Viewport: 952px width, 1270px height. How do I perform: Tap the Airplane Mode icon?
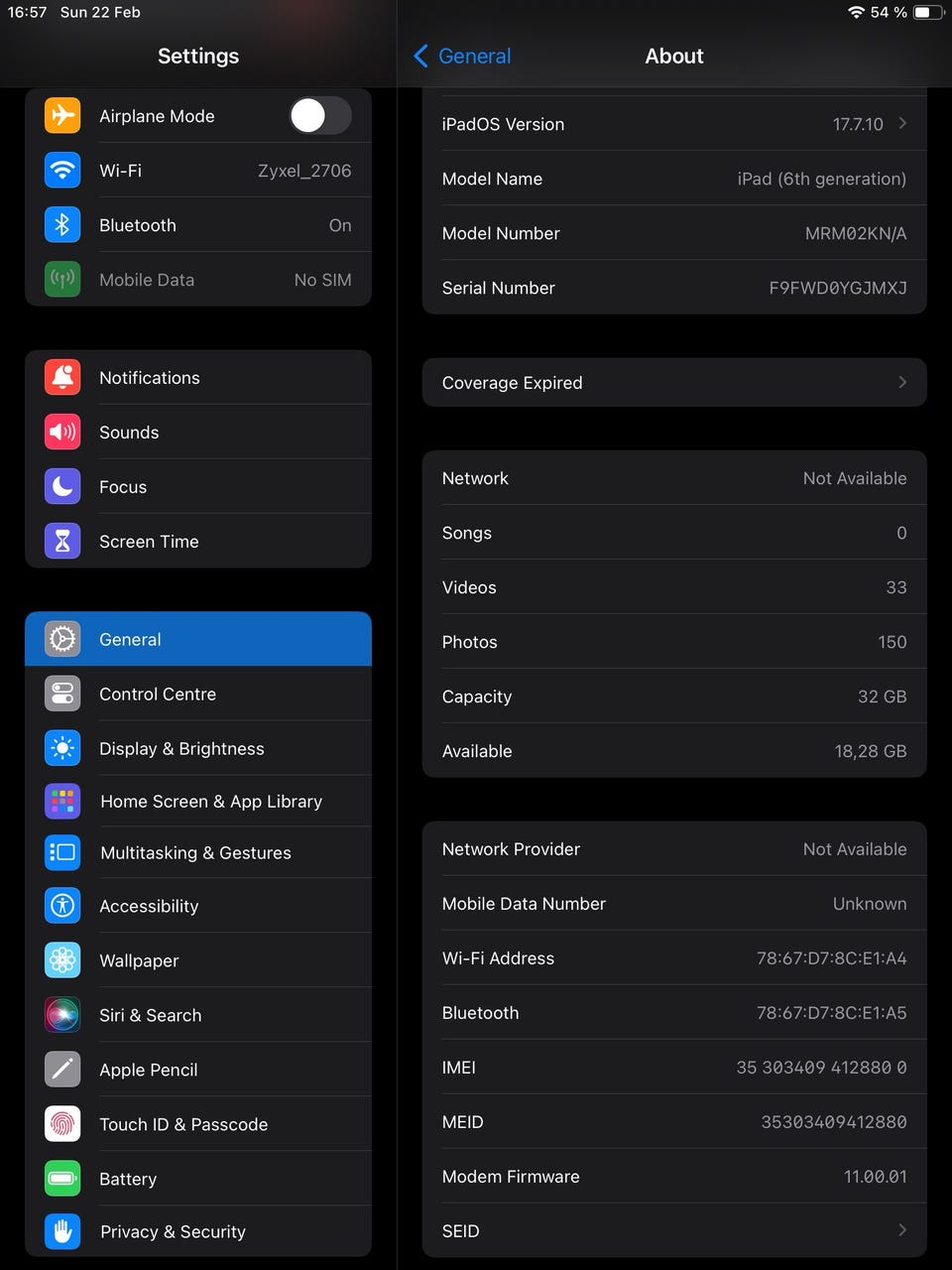pyautogui.click(x=62, y=115)
